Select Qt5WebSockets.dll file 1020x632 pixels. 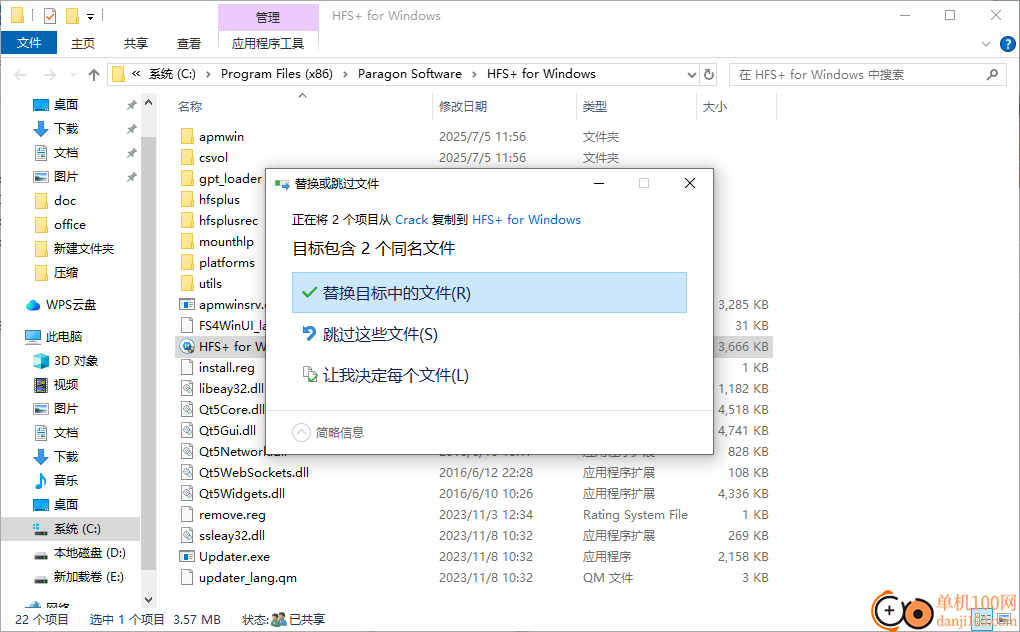(x=254, y=473)
